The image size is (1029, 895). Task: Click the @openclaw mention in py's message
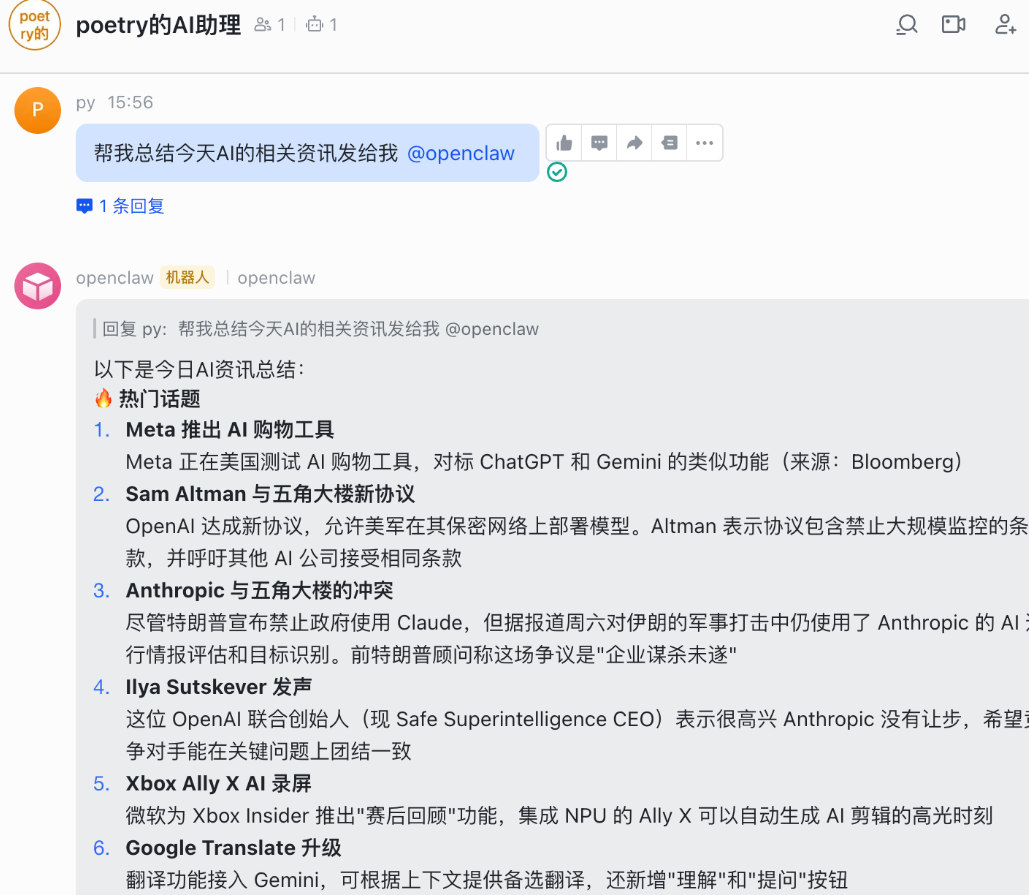click(461, 153)
